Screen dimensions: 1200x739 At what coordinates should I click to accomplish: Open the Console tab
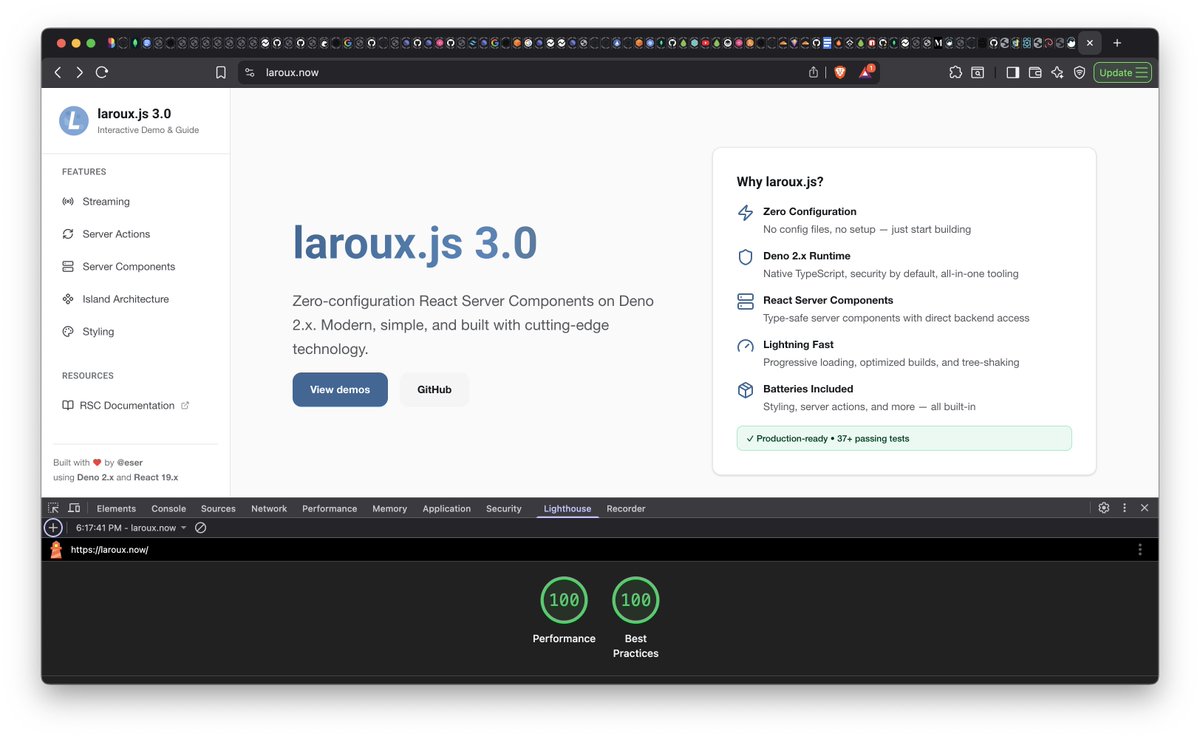point(168,508)
